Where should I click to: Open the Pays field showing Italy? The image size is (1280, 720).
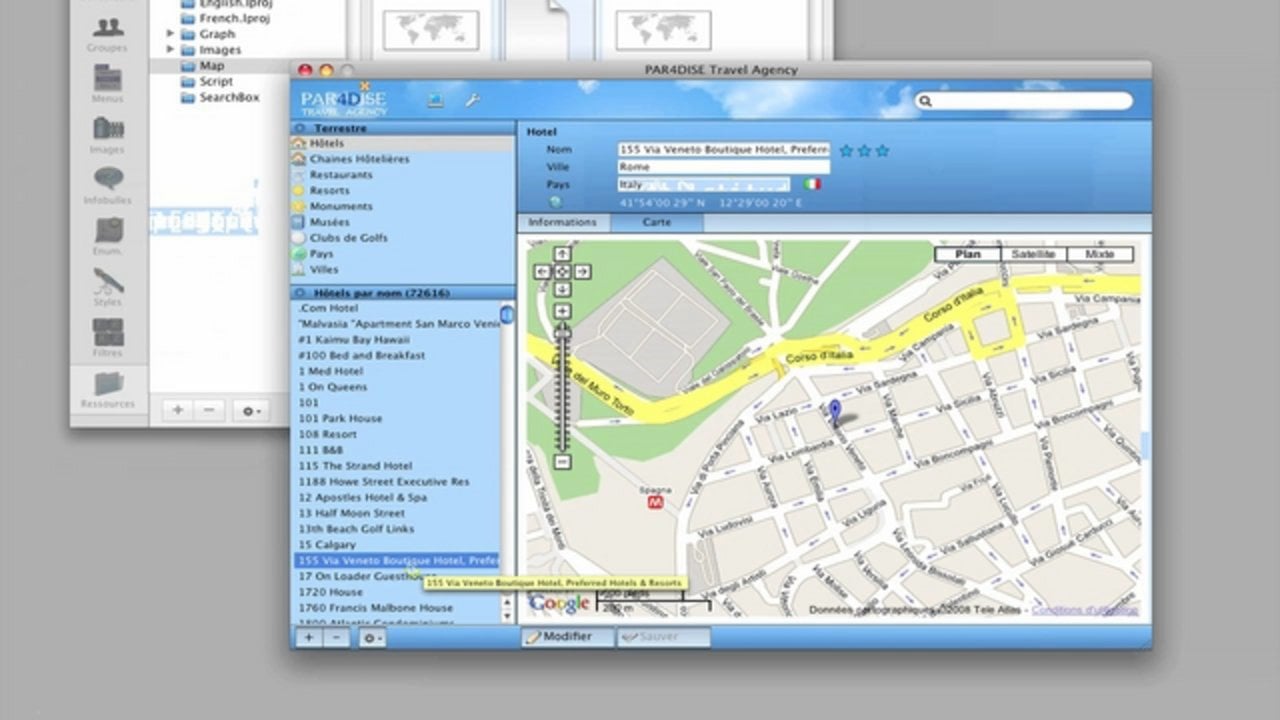click(704, 184)
